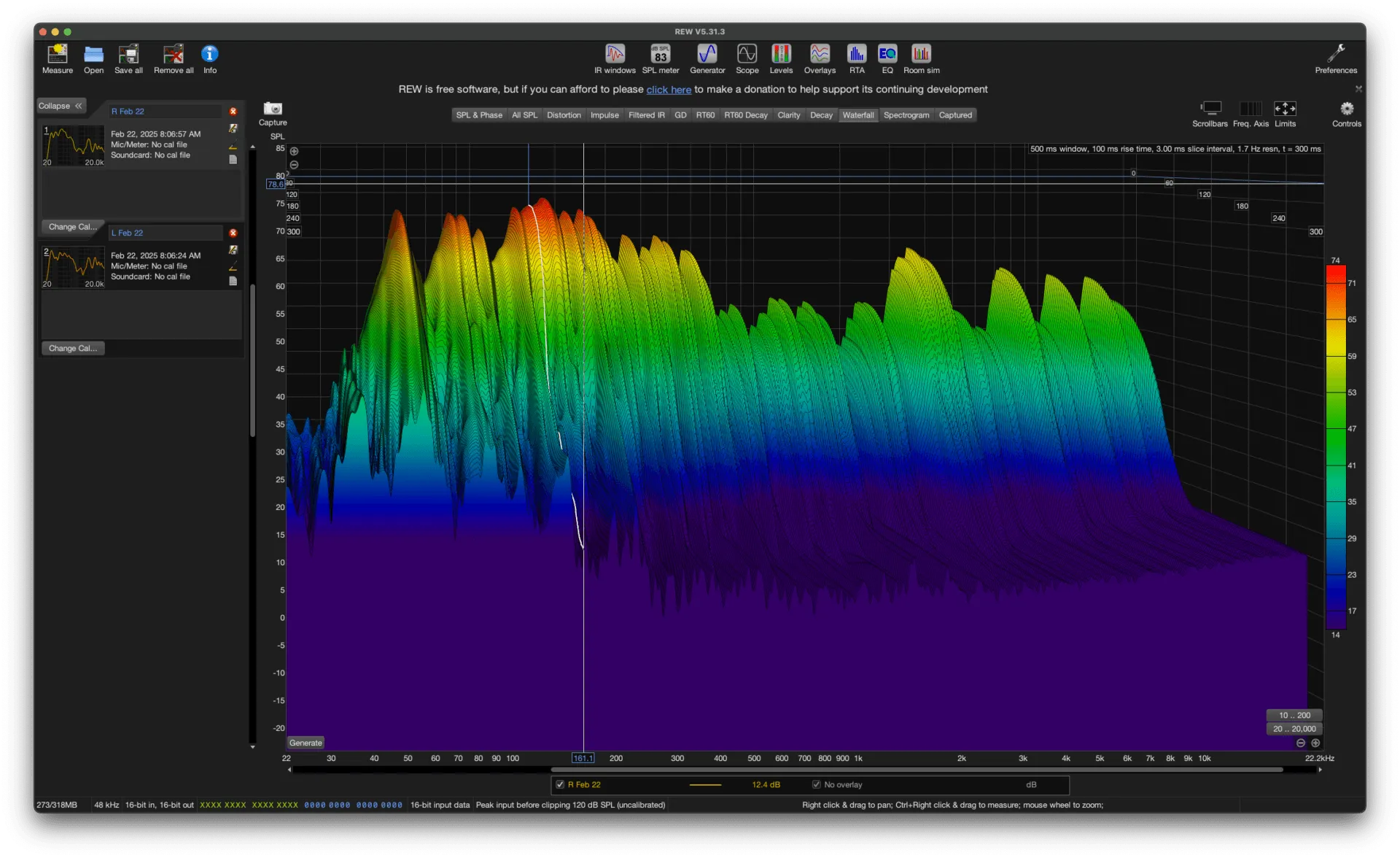Screen dimensions: 1400x858
Task: Select the 20 .. 20,000 frequency range preset
Action: tap(1294, 729)
